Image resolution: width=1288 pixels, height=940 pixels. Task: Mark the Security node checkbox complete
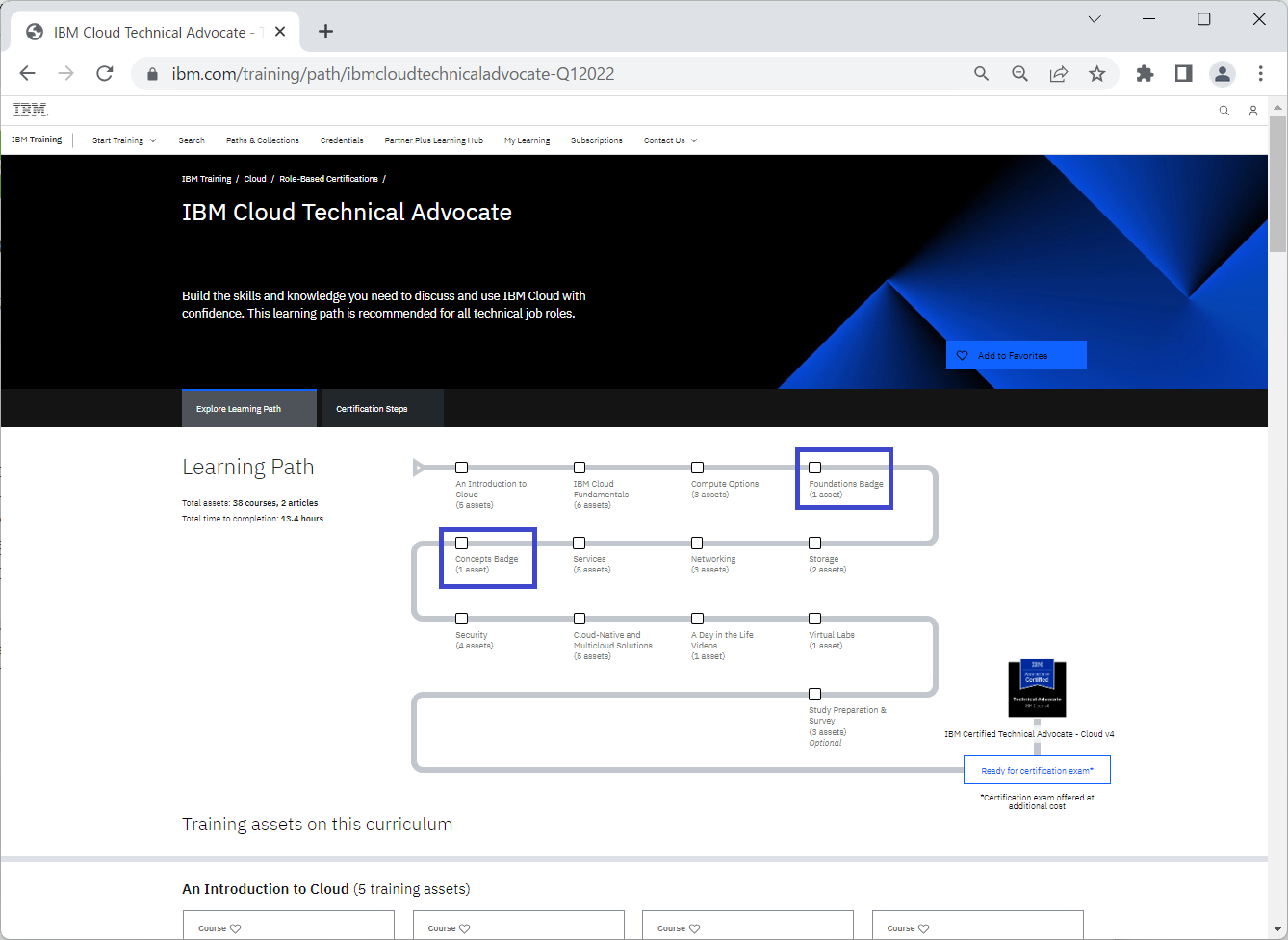click(461, 619)
